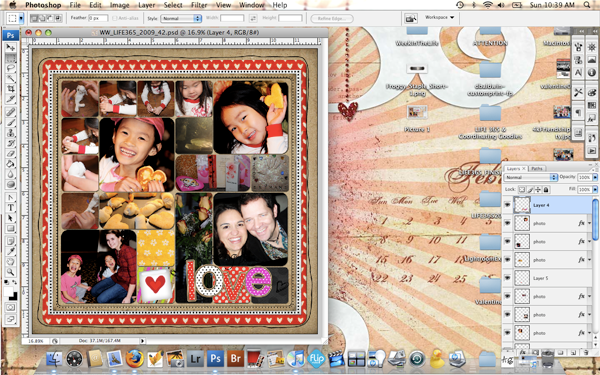
Task: Select the Paint Bucket tool
Action: 10,163
